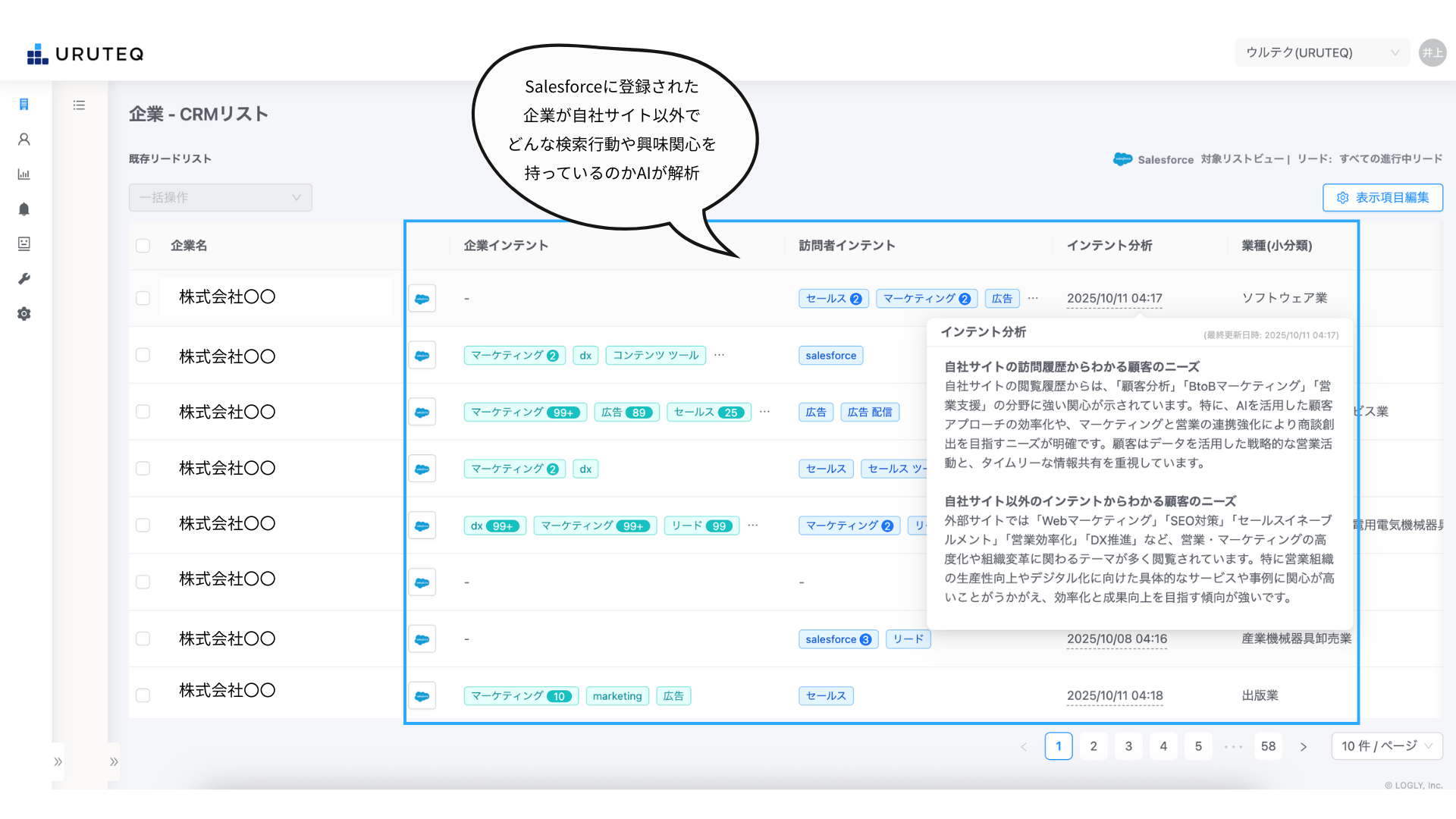Screen dimensions: 1456x819
Task: Open the wrench tools sidebar icon
Action: 24,279
